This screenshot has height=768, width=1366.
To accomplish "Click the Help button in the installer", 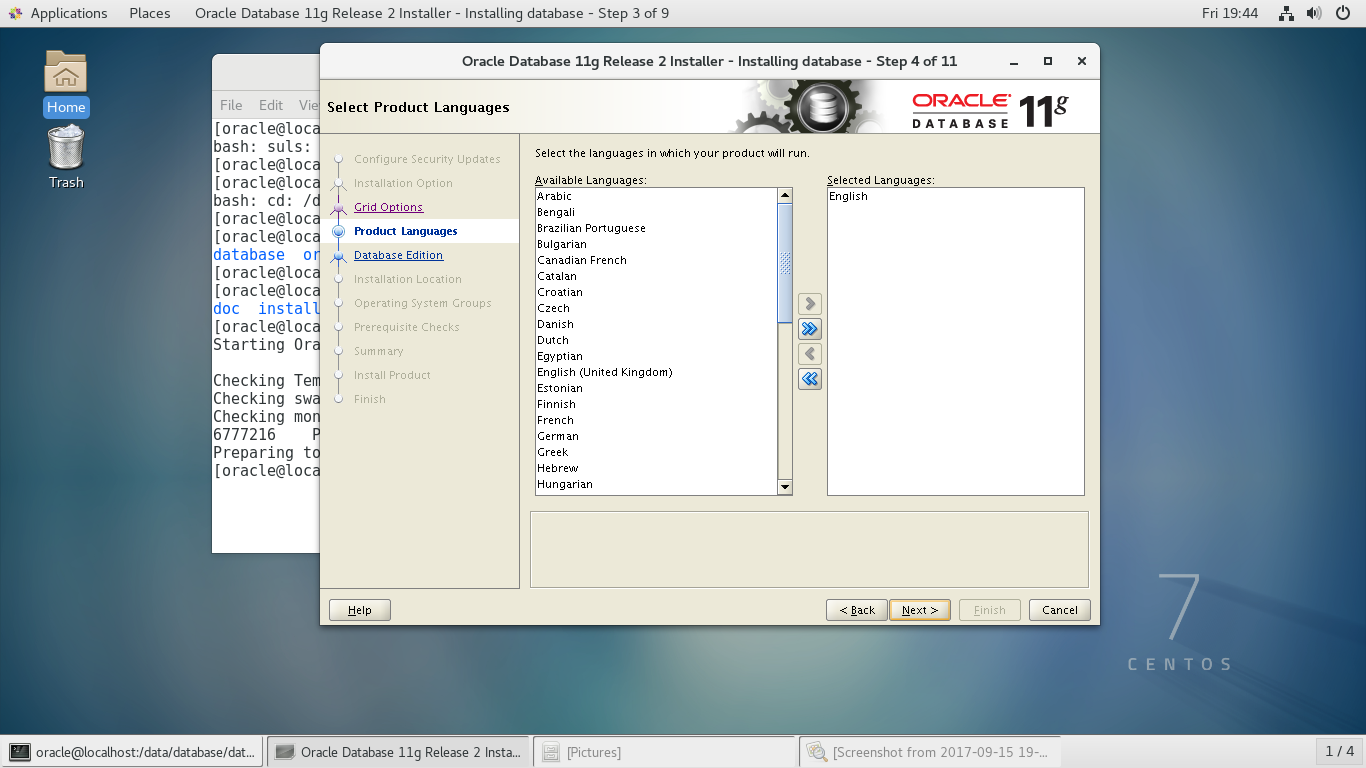I will click(360, 610).
